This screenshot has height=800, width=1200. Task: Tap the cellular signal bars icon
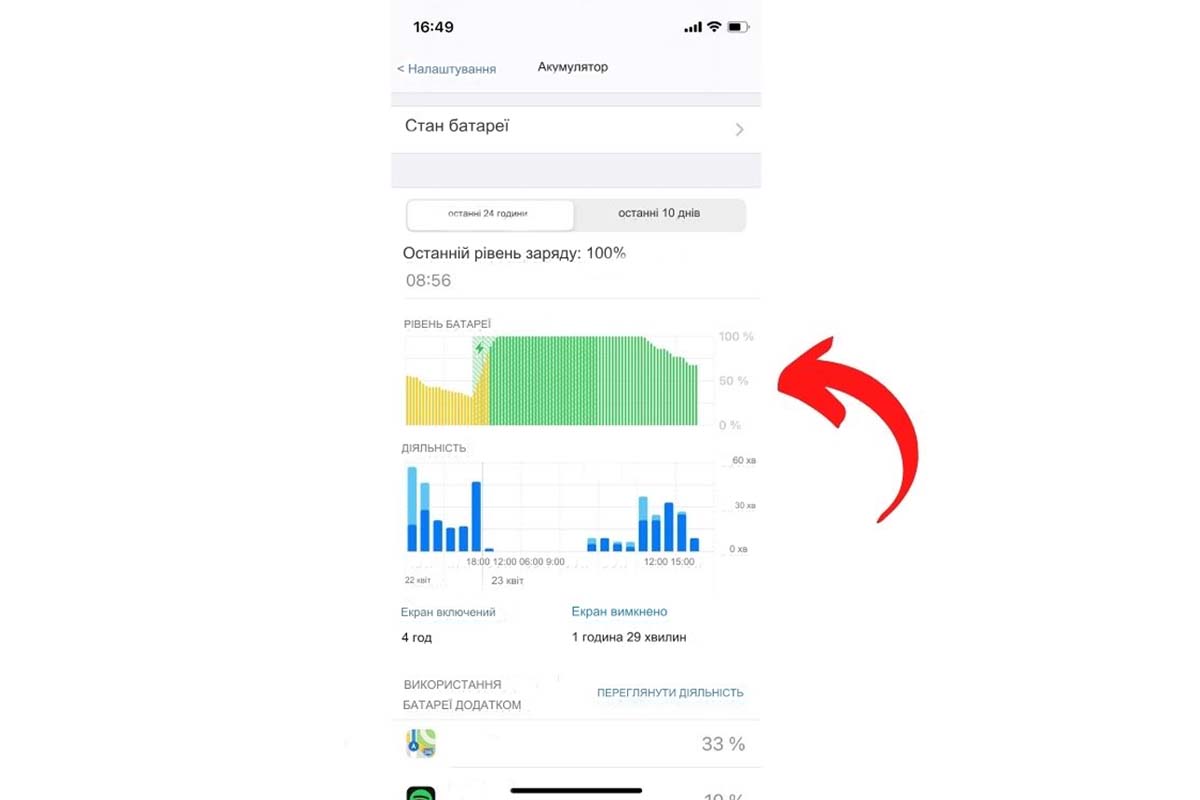click(x=693, y=27)
